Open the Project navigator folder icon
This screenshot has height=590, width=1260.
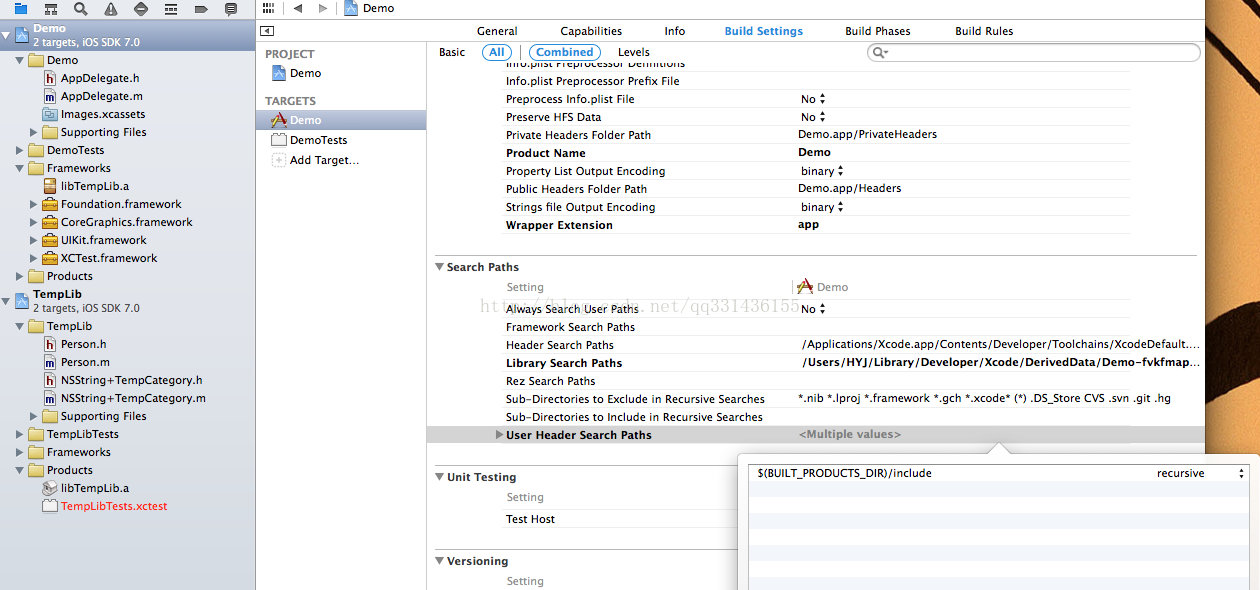pyautogui.click(x=21, y=9)
